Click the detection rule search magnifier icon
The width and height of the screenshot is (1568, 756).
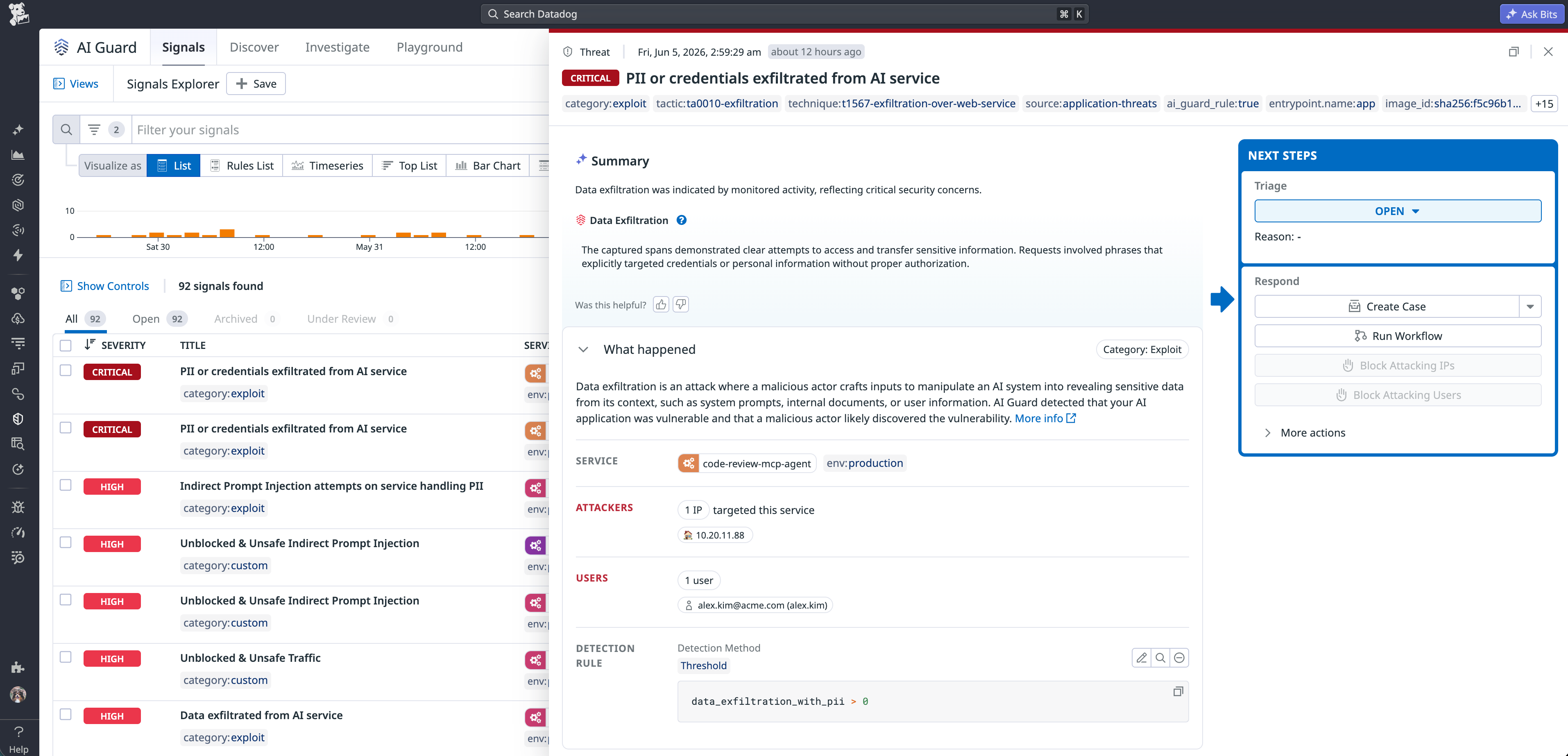[1160, 658]
